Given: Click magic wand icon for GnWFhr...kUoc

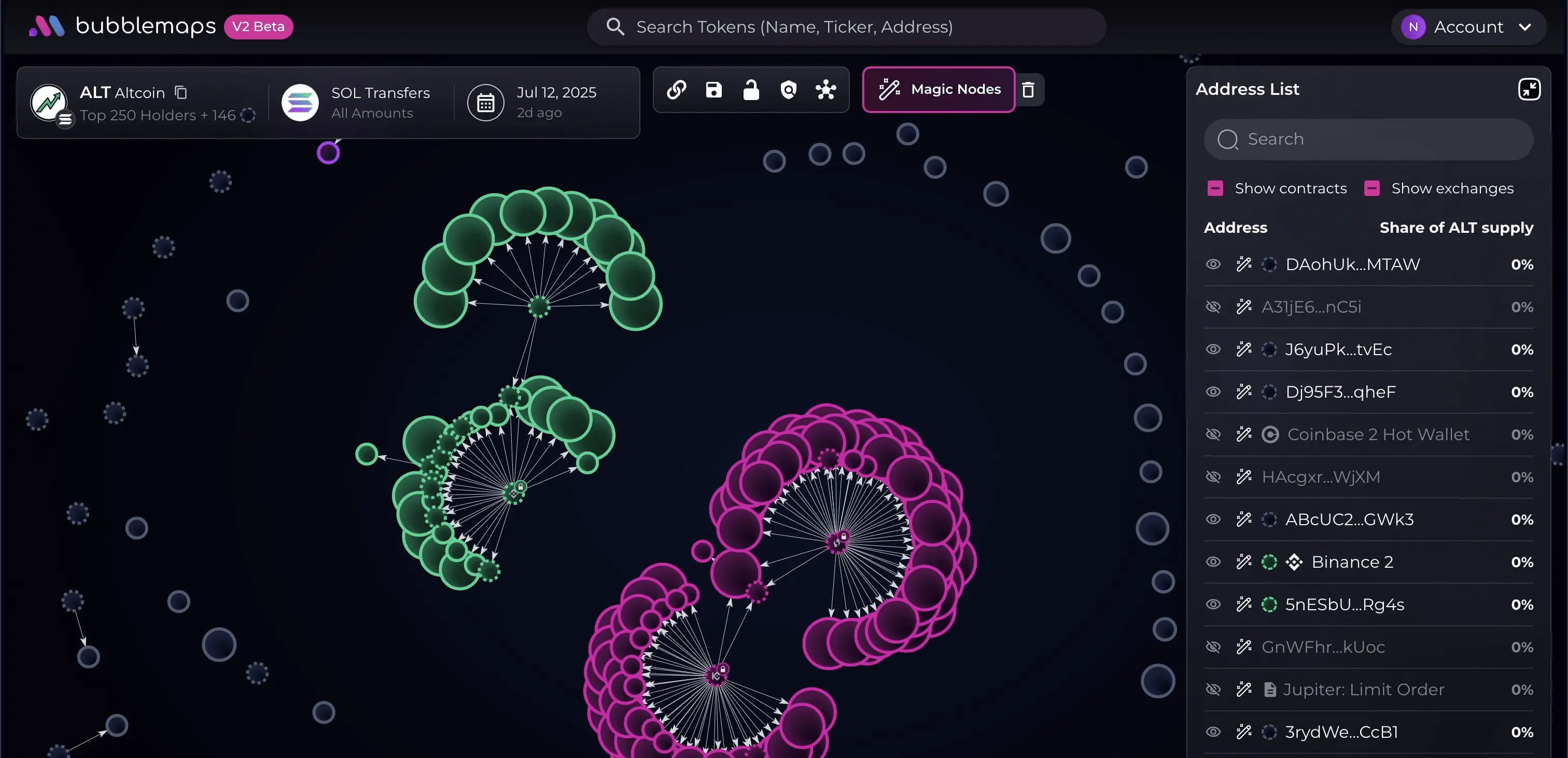Looking at the screenshot, I should pyautogui.click(x=1243, y=647).
